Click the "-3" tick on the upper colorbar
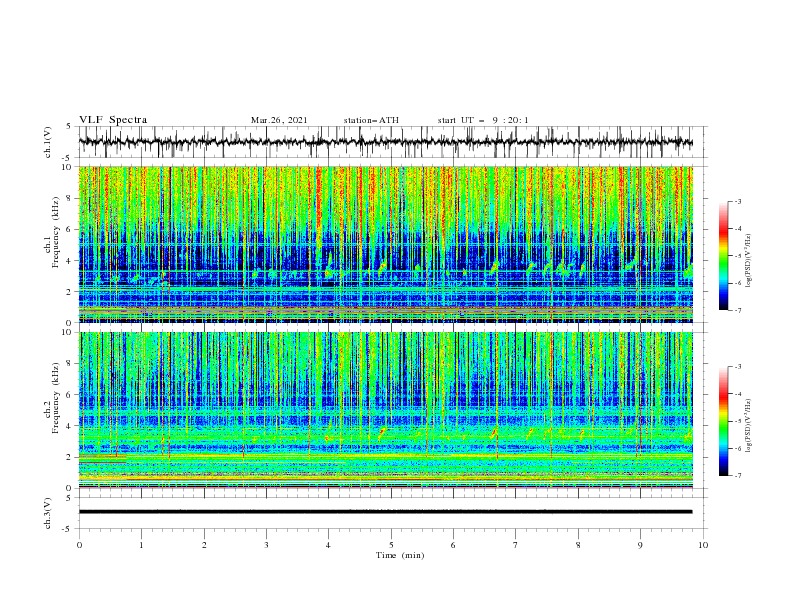 click(x=737, y=201)
